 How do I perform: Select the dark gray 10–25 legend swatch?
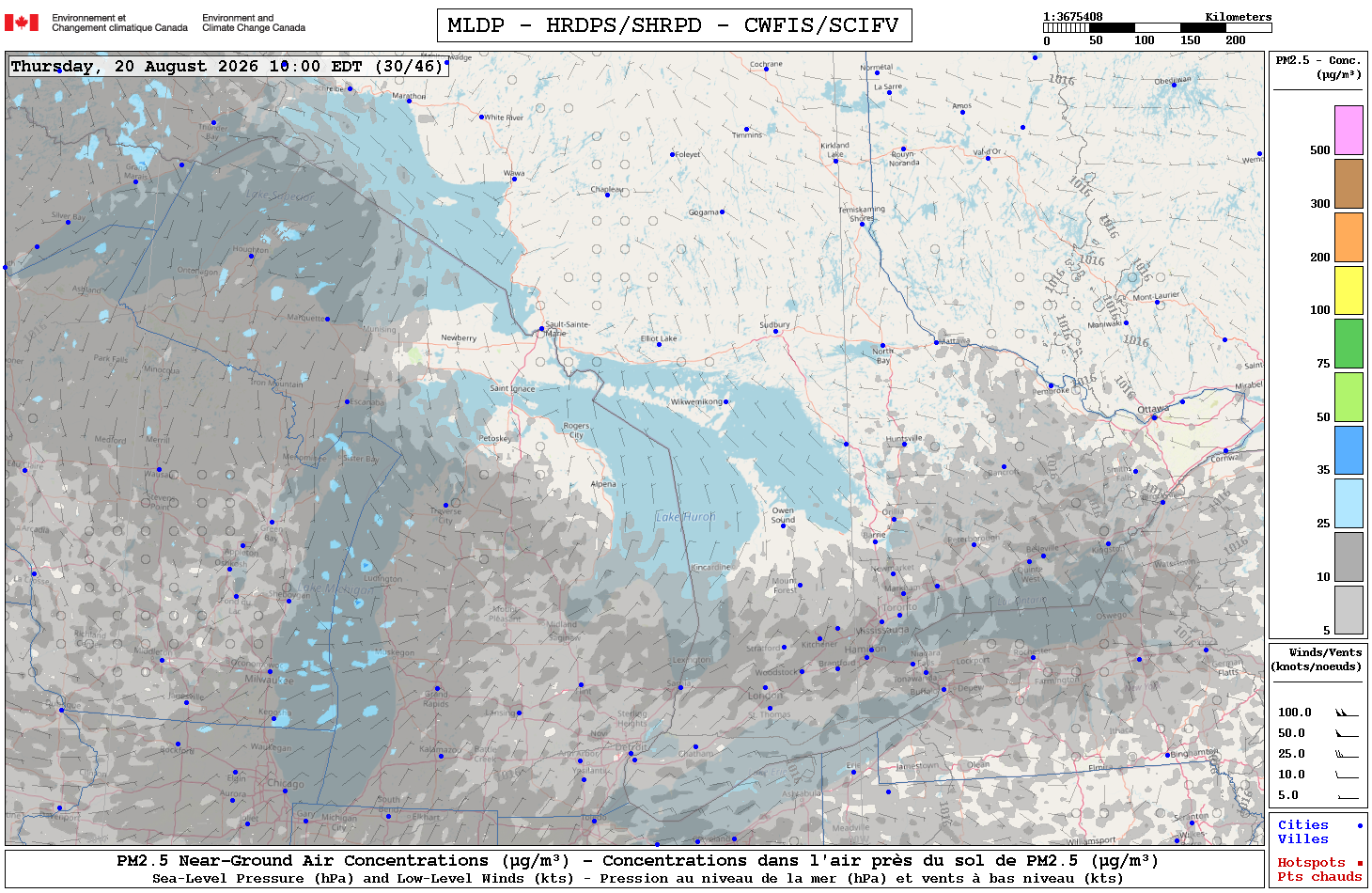[1349, 556]
